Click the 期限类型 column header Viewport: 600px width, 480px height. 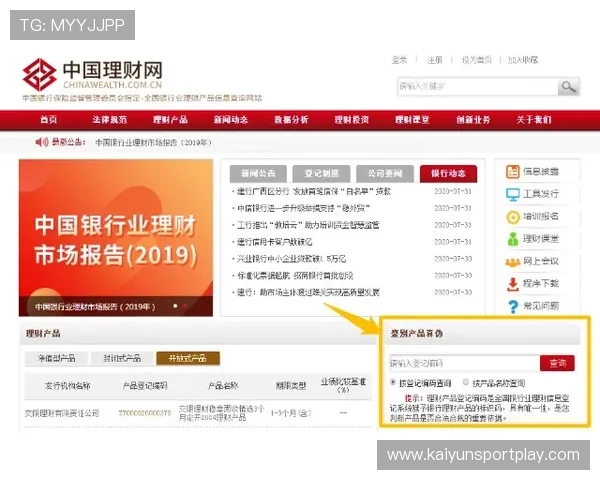tap(291, 386)
